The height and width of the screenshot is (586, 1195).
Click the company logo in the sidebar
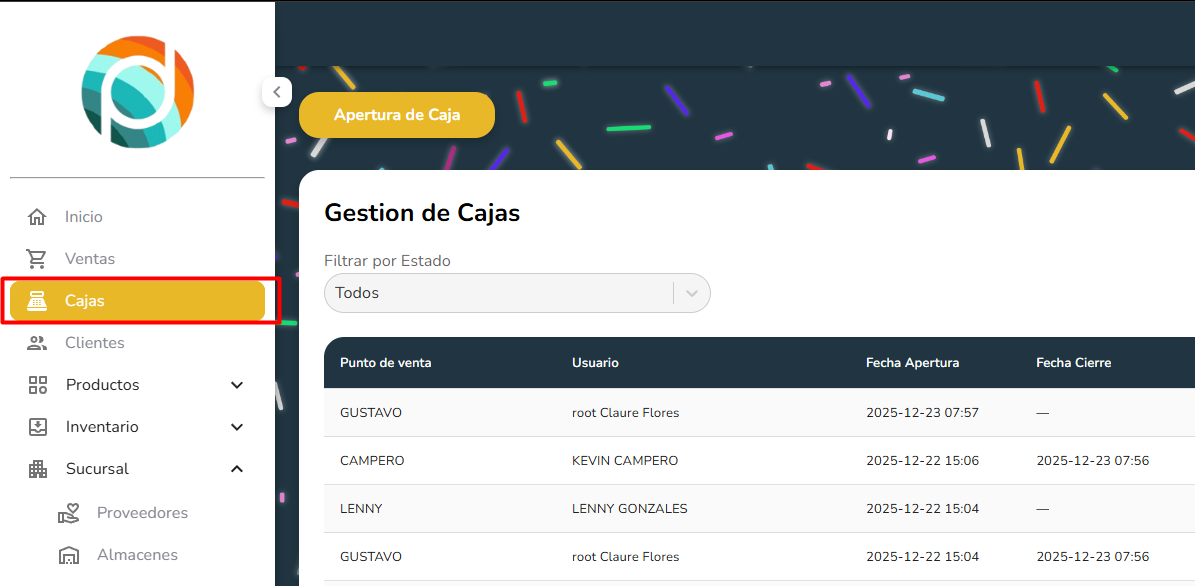pos(137,92)
